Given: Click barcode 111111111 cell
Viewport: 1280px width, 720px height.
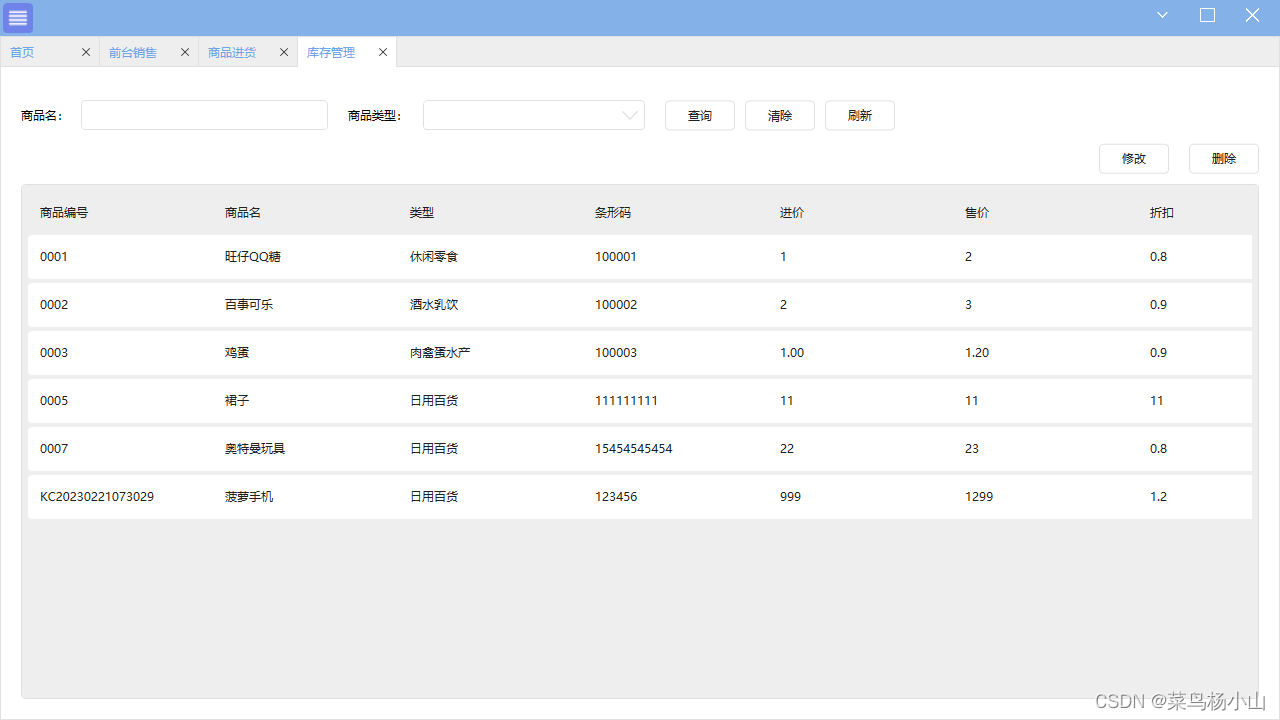Looking at the screenshot, I should [x=626, y=401].
